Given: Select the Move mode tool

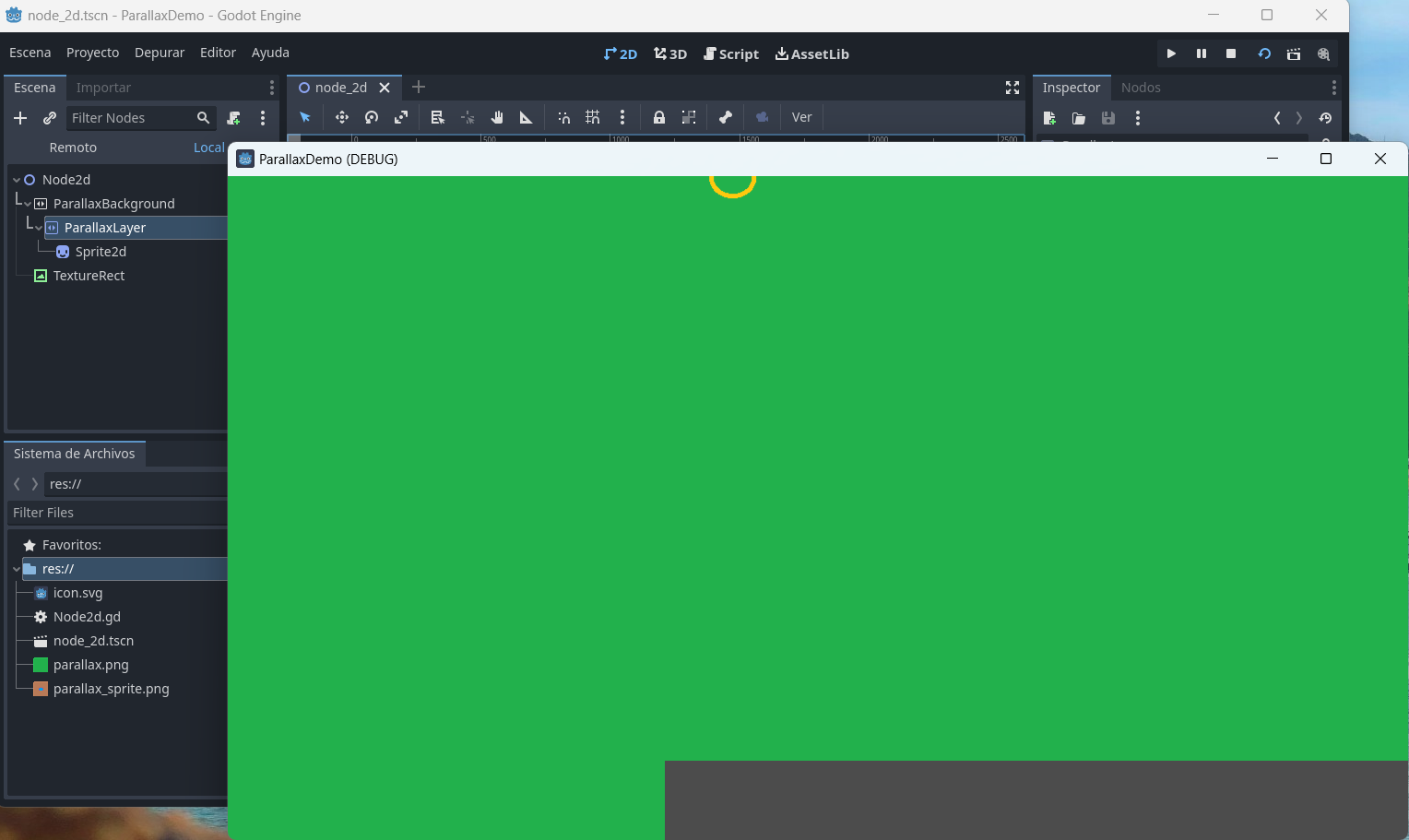Looking at the screenshot, I should point(342,117).
